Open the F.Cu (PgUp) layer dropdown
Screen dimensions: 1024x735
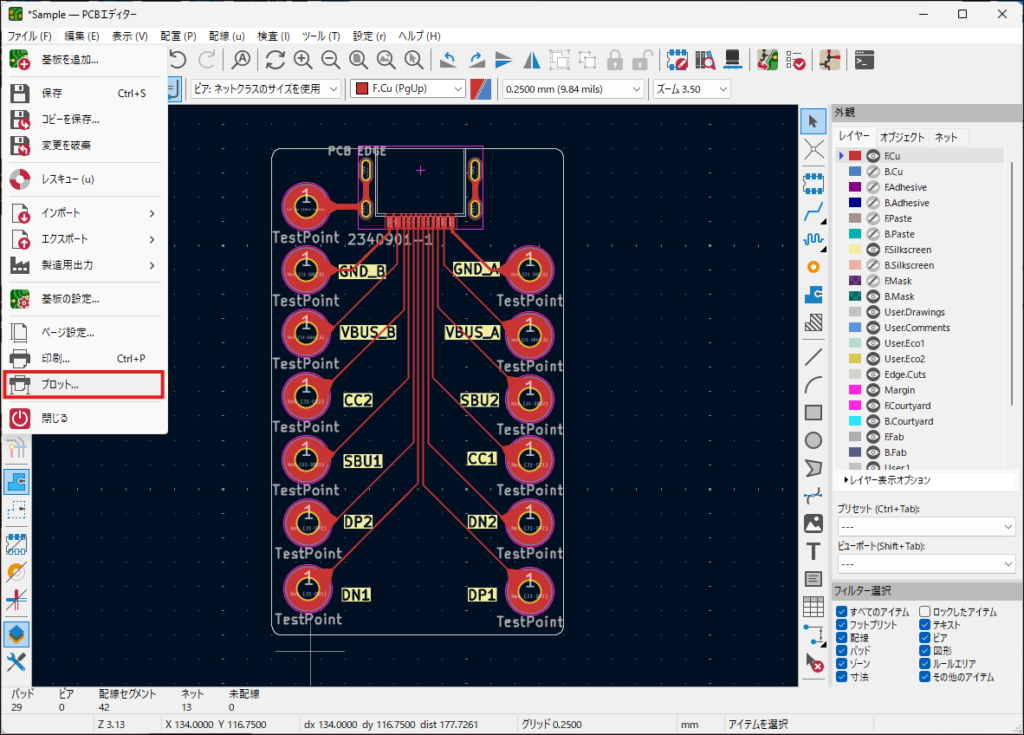(x=408, y=89)
